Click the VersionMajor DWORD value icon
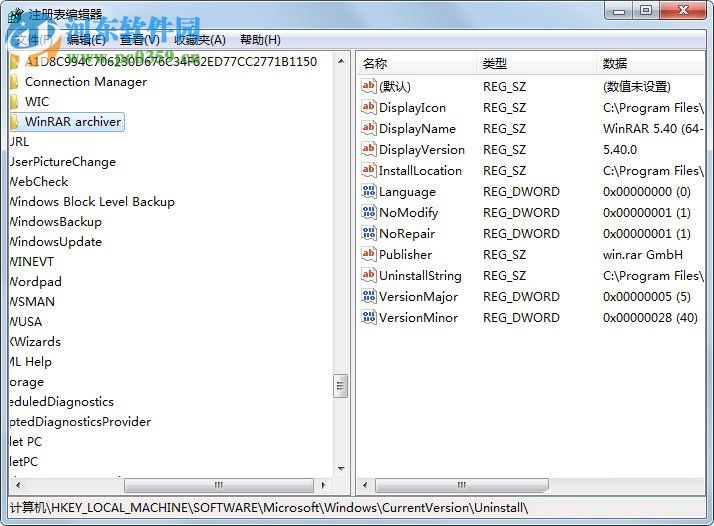 [x=368, y=297]
